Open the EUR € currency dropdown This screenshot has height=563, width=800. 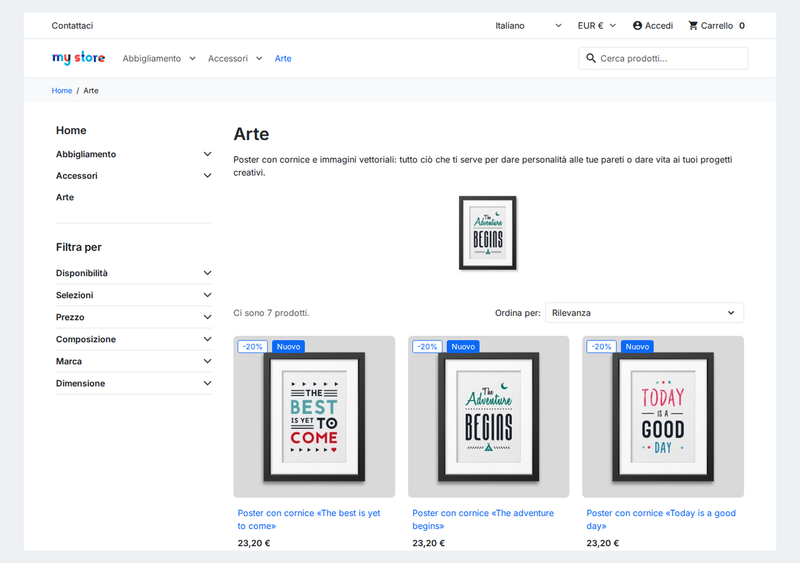596,26
